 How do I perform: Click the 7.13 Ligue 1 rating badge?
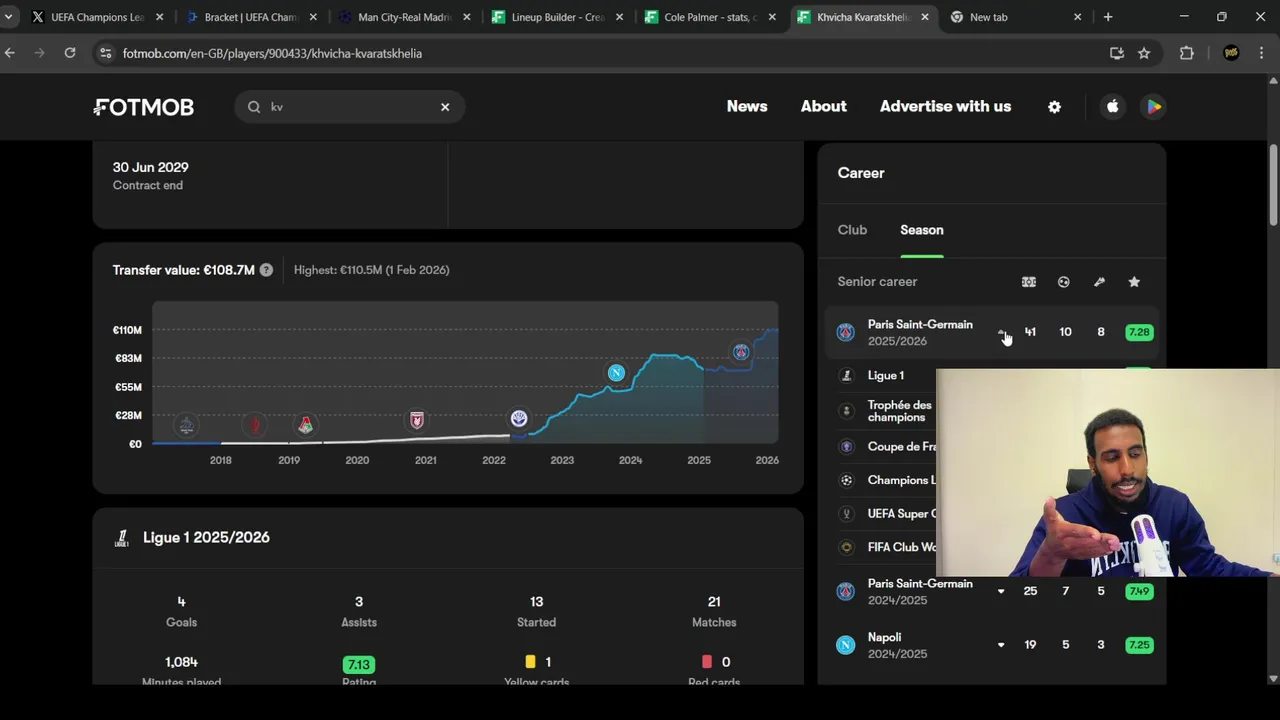tap(358, 665)
